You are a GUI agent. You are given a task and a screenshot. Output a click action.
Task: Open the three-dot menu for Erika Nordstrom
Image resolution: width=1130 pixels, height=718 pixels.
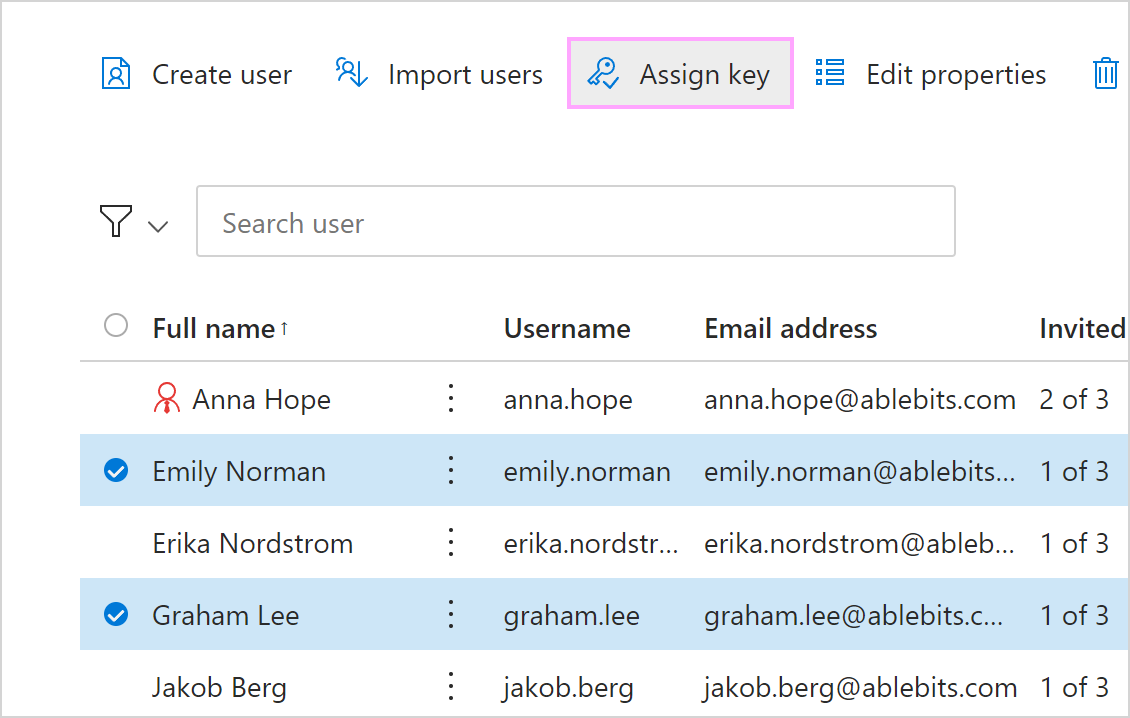coord(451,542)
